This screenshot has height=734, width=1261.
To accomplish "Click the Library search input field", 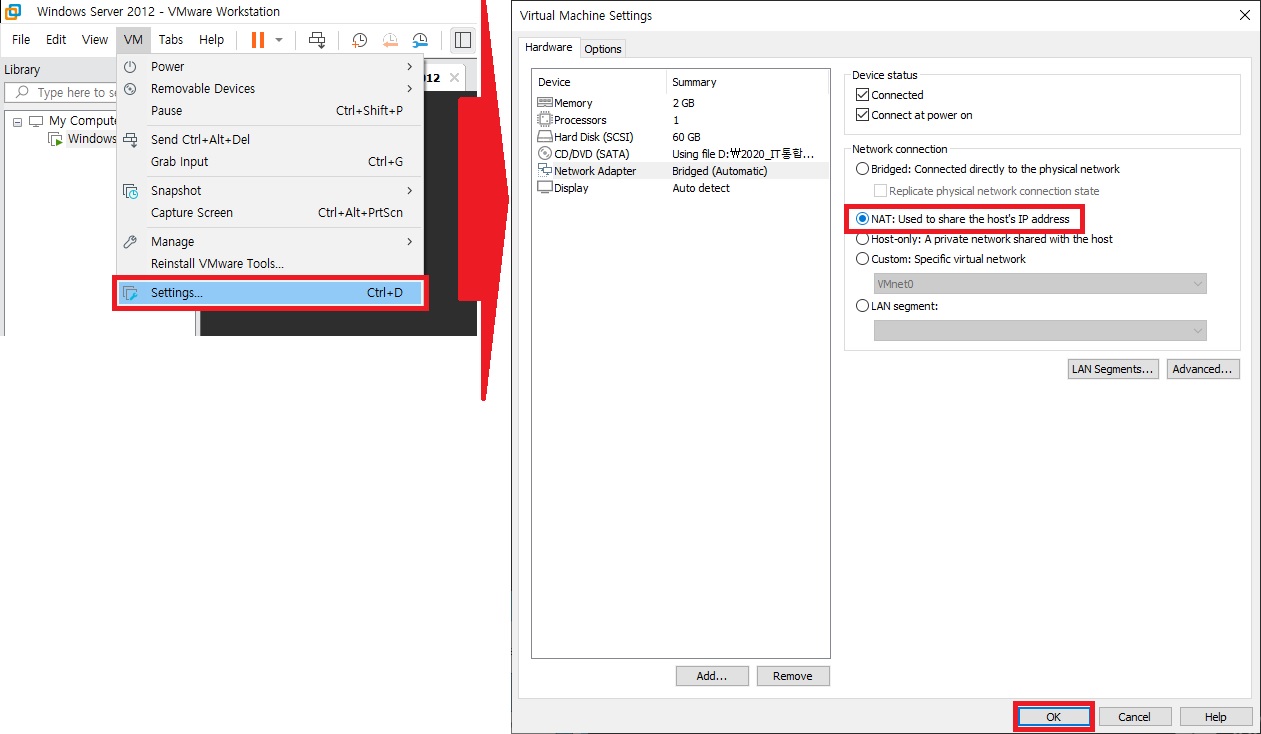I will [x=60, y=92].
